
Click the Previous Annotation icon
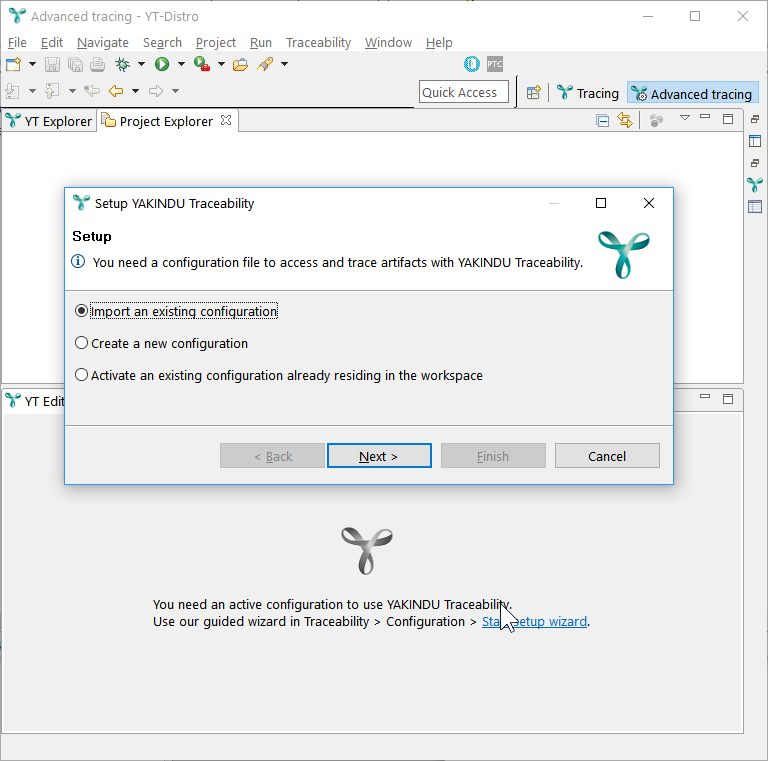(x=52, y=91)
